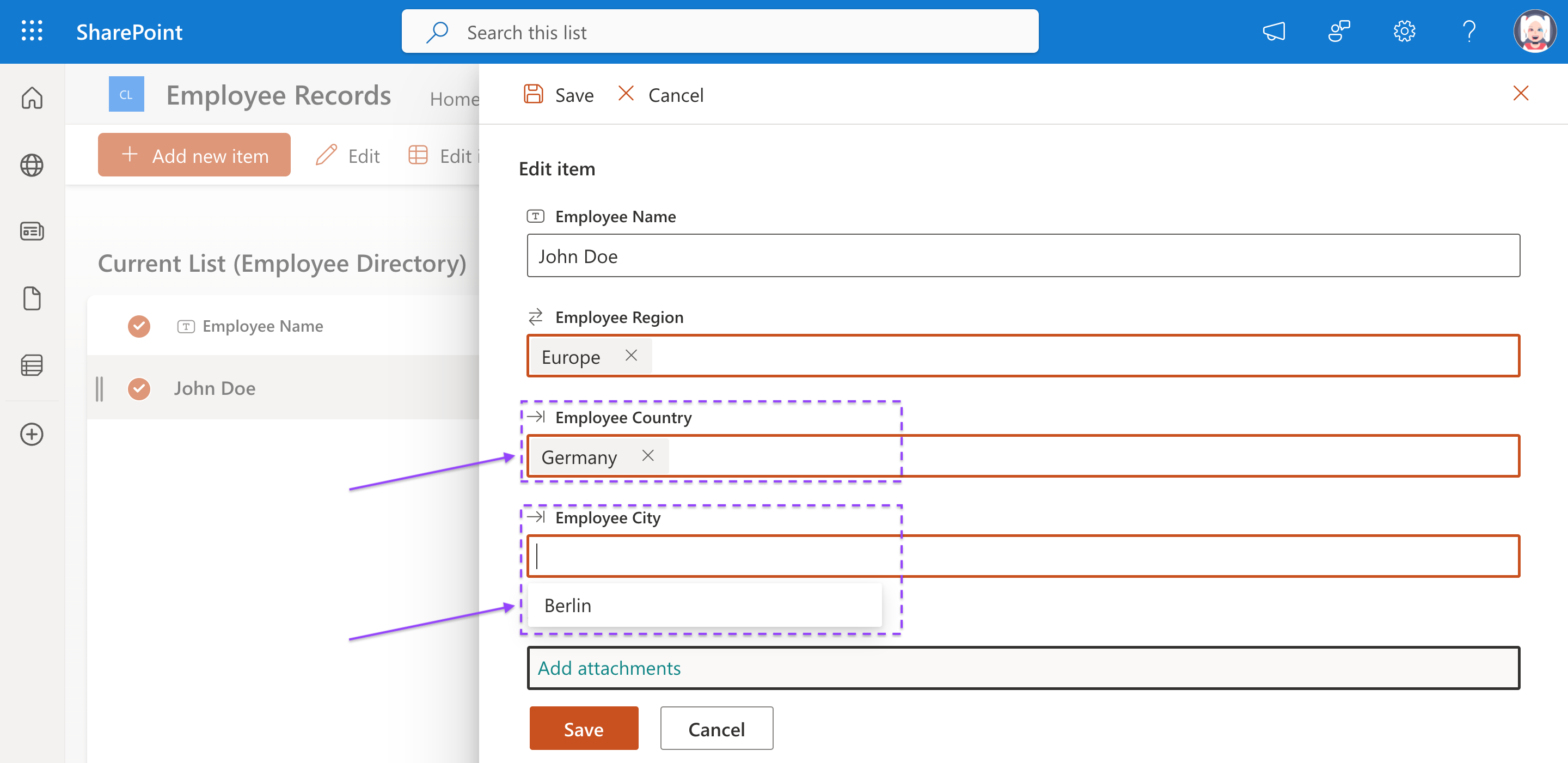Toggle the John Doe row checkbox
Viewport: 1568px width, 763px height.
[x=139, y=388]
